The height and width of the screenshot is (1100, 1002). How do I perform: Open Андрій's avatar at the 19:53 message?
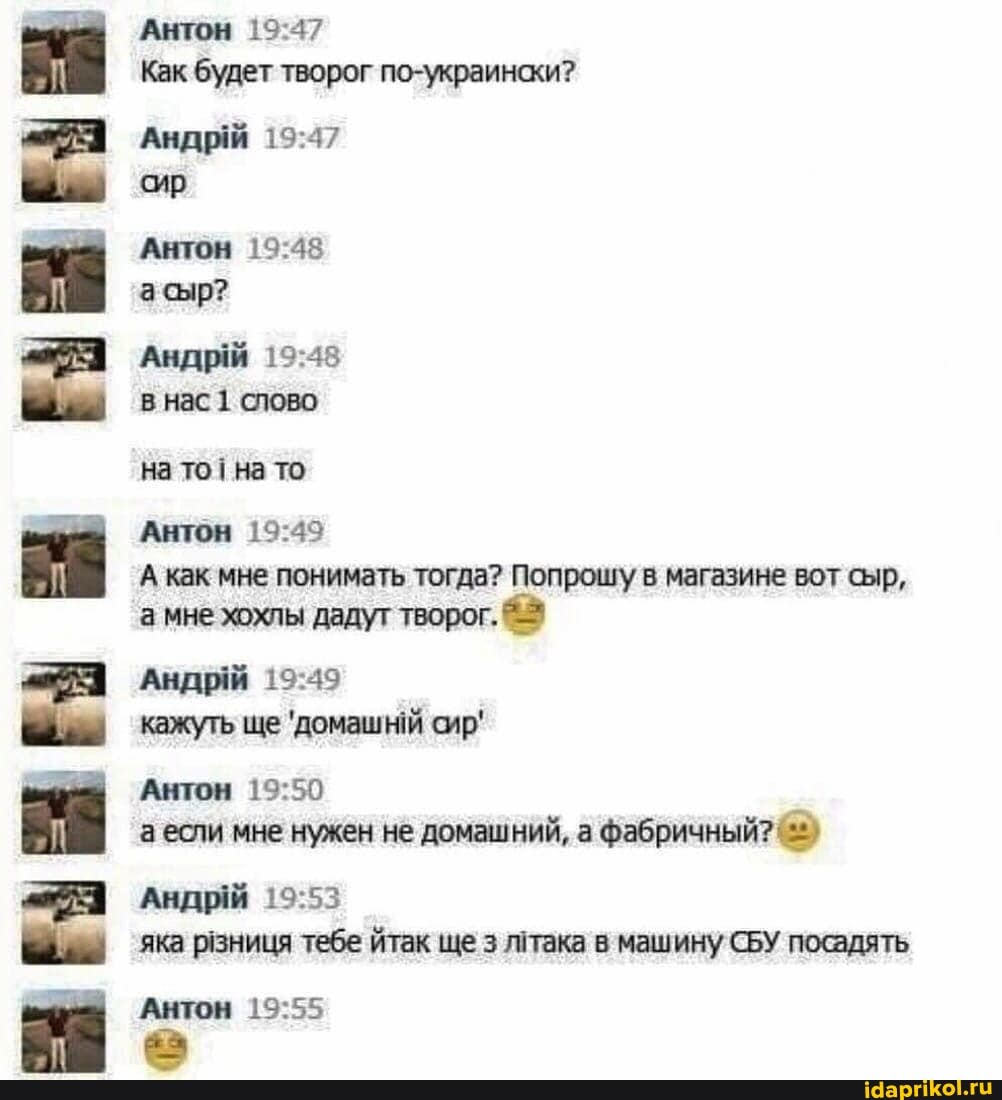[63, 923]
